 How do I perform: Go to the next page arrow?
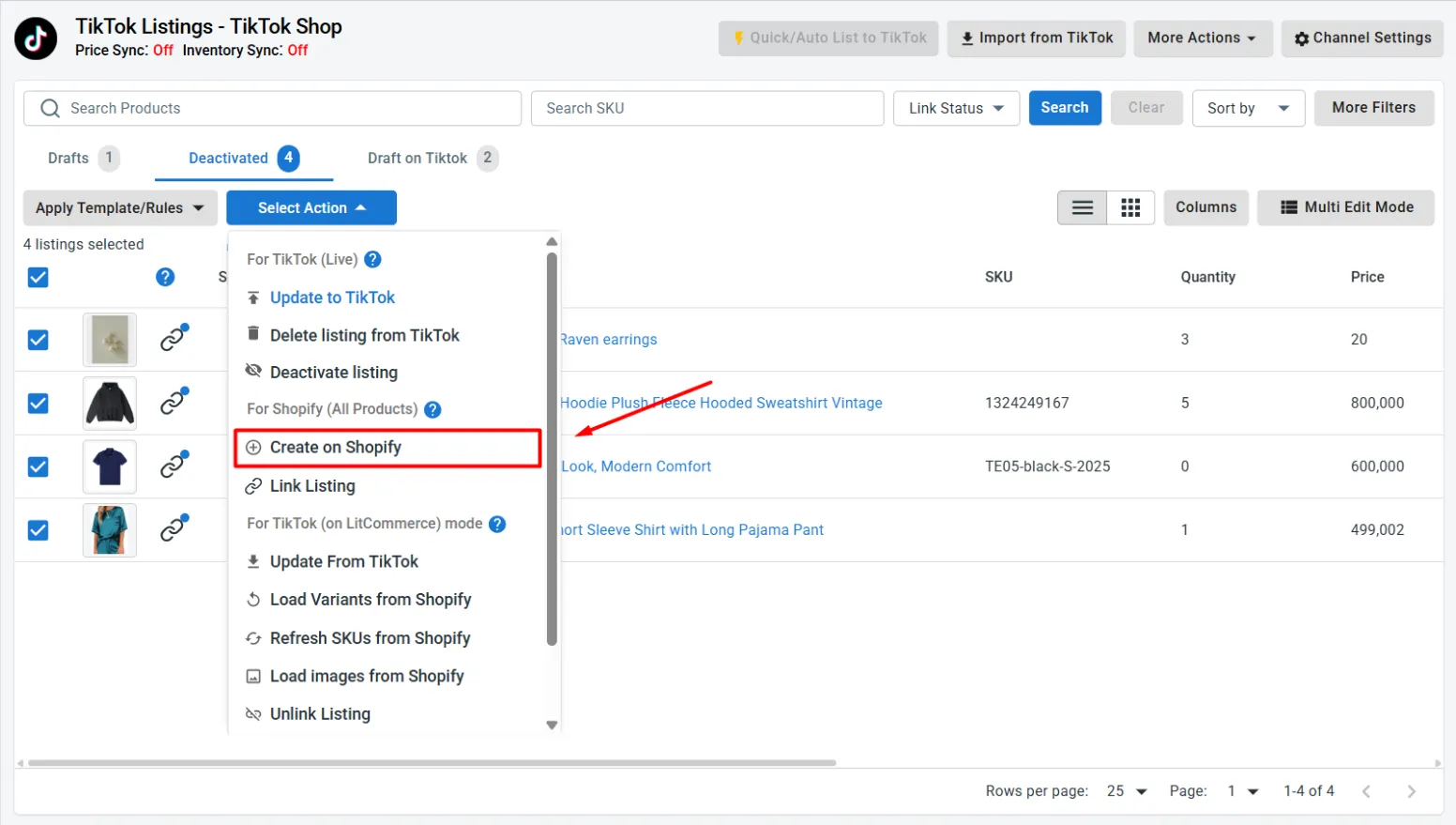tap(1411, 791)
